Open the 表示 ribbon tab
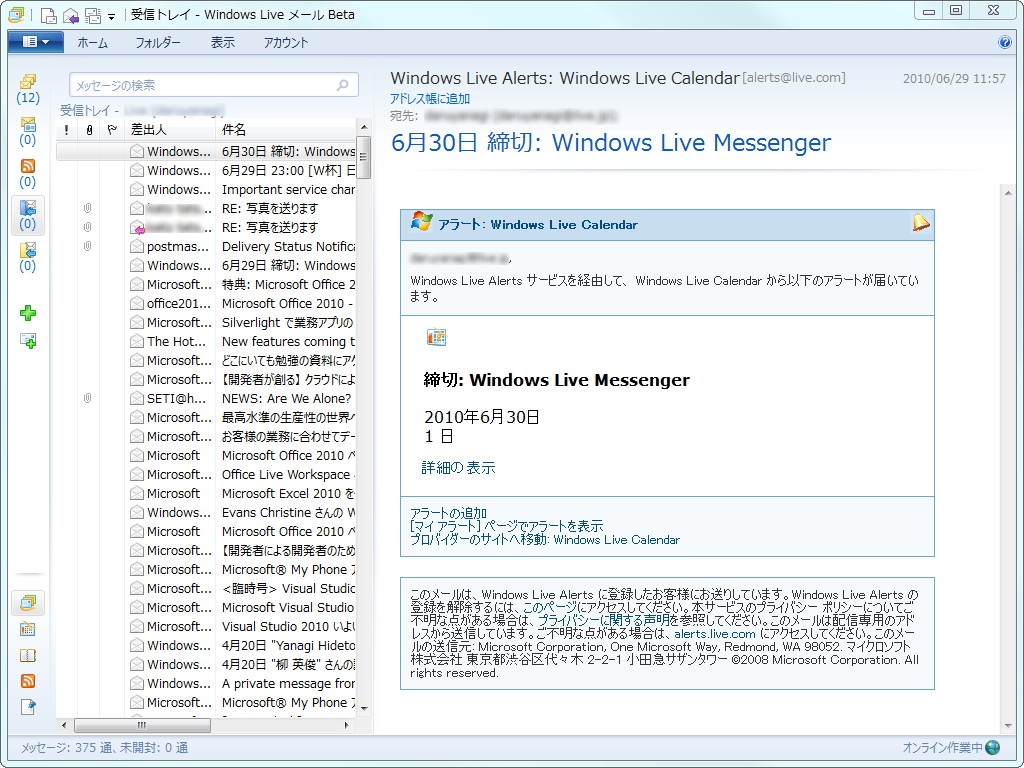 point(222,43)
